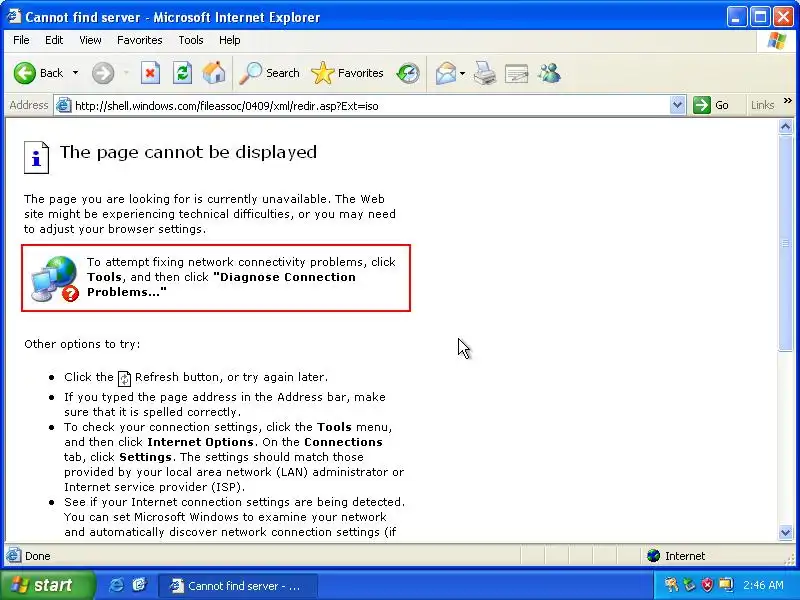Viewport: 800px width, 600px height.
Task: Click the Mail envelope icon
Action: click(x=446, y=73)
